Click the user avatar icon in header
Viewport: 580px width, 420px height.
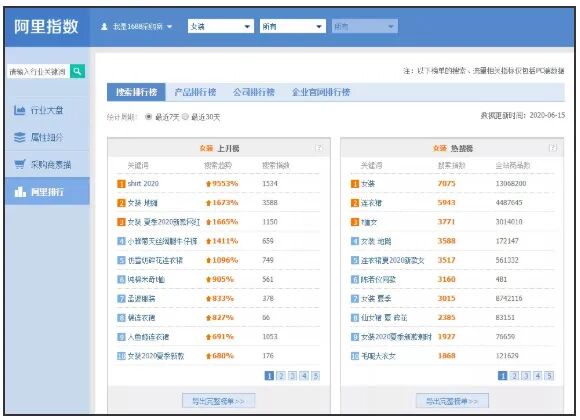click(x=104, y=27)
